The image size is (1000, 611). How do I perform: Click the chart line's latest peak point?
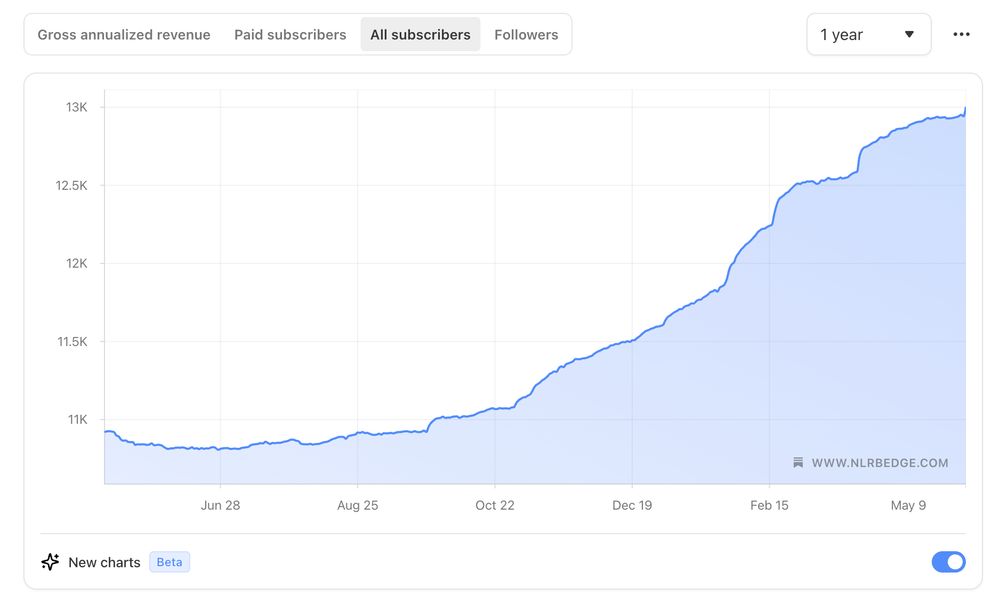point(965,108)
